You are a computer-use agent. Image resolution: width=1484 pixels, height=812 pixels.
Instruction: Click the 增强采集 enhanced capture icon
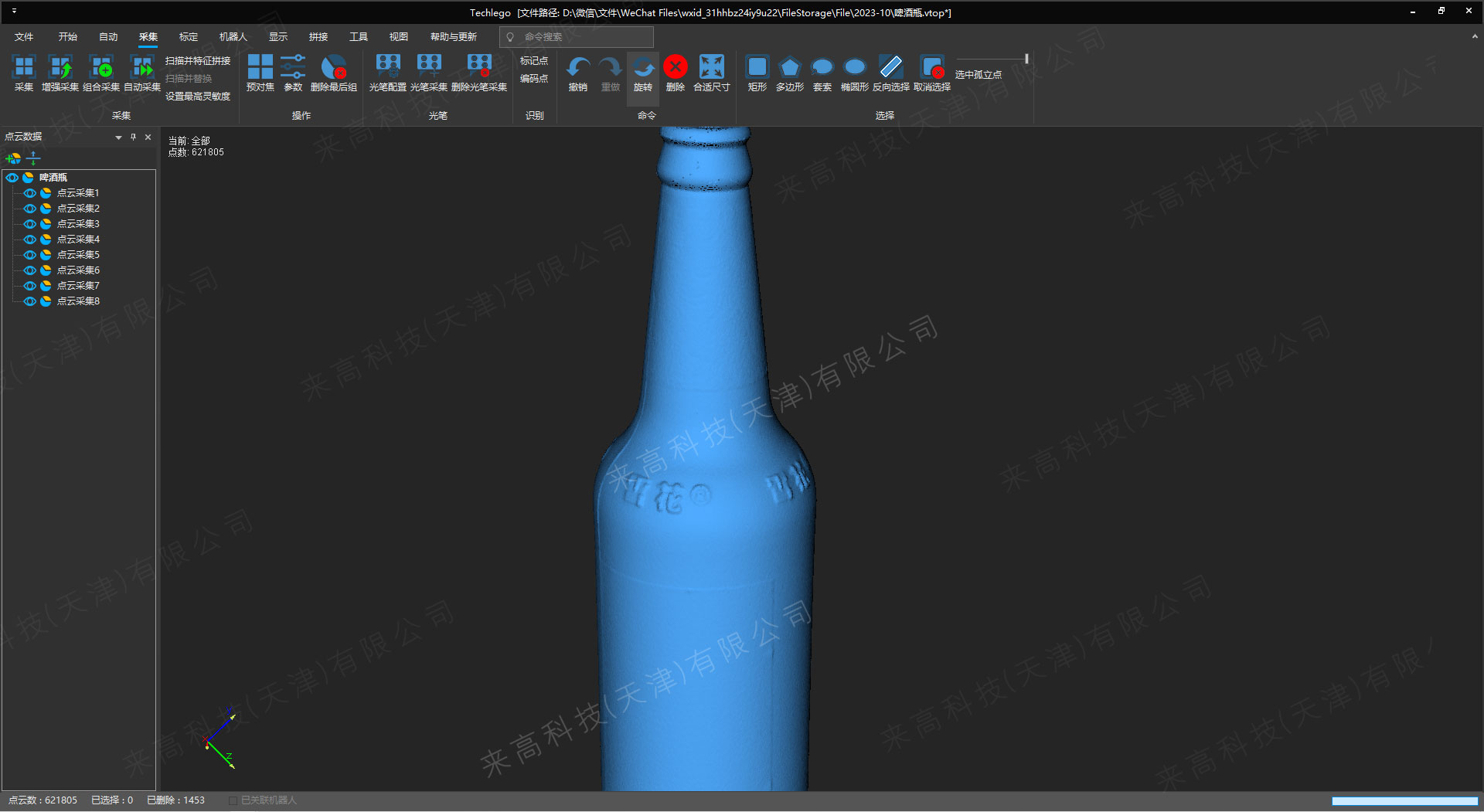coord(60,68)
